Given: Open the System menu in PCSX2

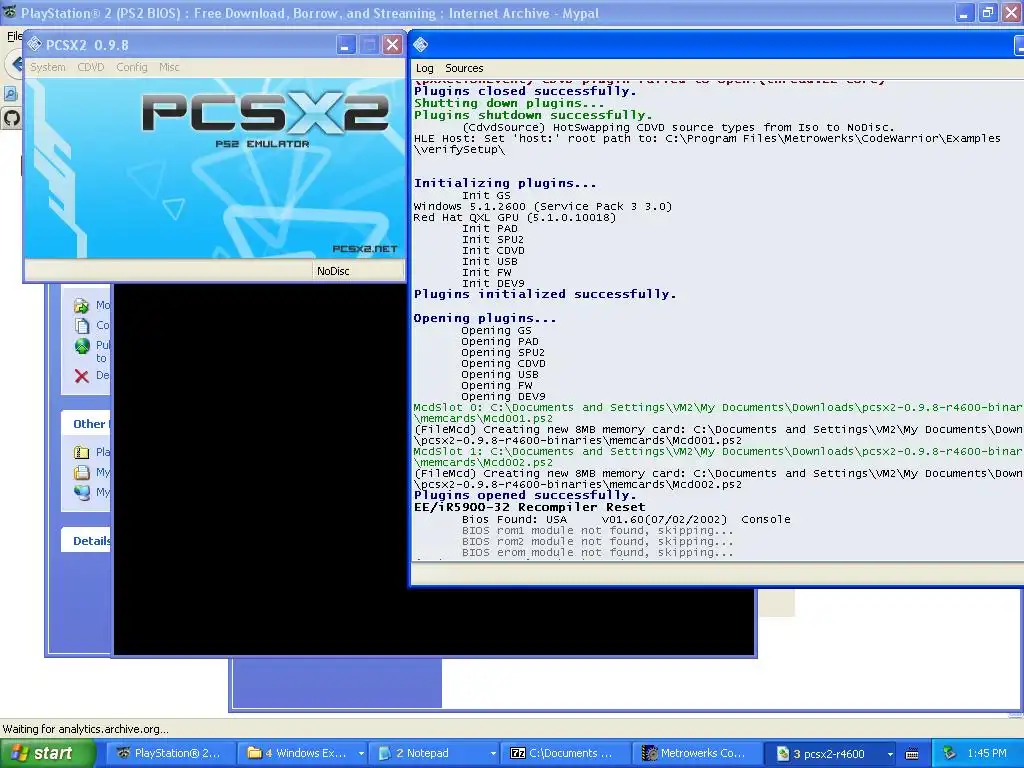Looking at the screenshot, I should pyautogui.click(x=48, y=67).
